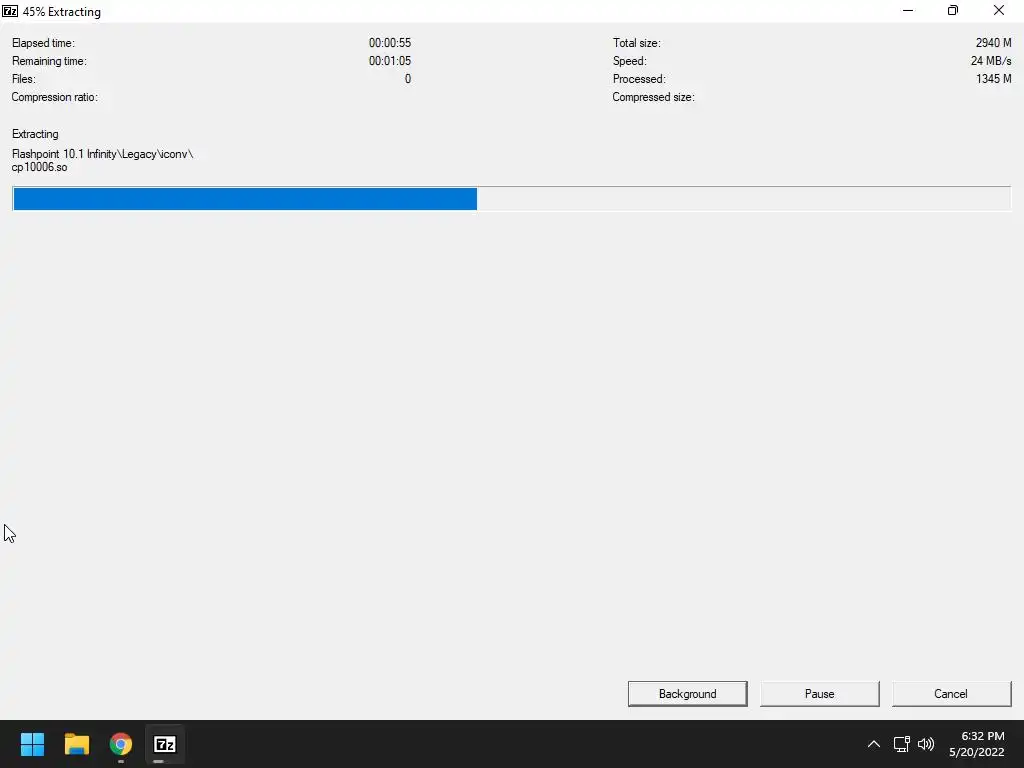Viewport: 1024px width, 768px height.
Task: Click the total size value 2940 M
Action: tap(993, 43)
